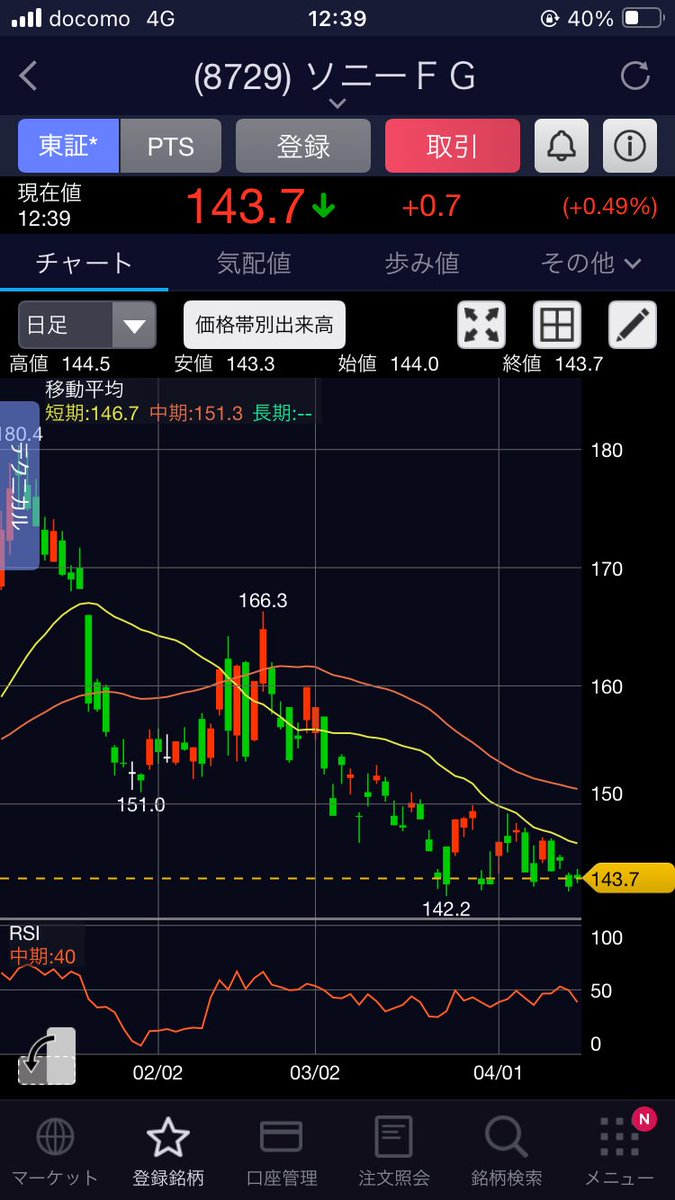This screenshot has height=1200, width=675.
Task: Tap red 取引 trade button
Action: coord(452,146)
